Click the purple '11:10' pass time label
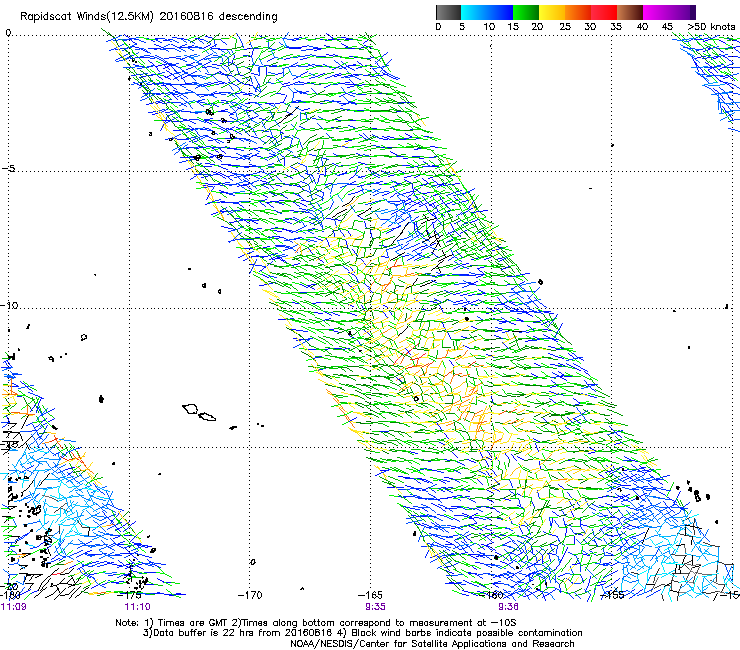Screen dimensions: 740x650 [x=137, y=607]
